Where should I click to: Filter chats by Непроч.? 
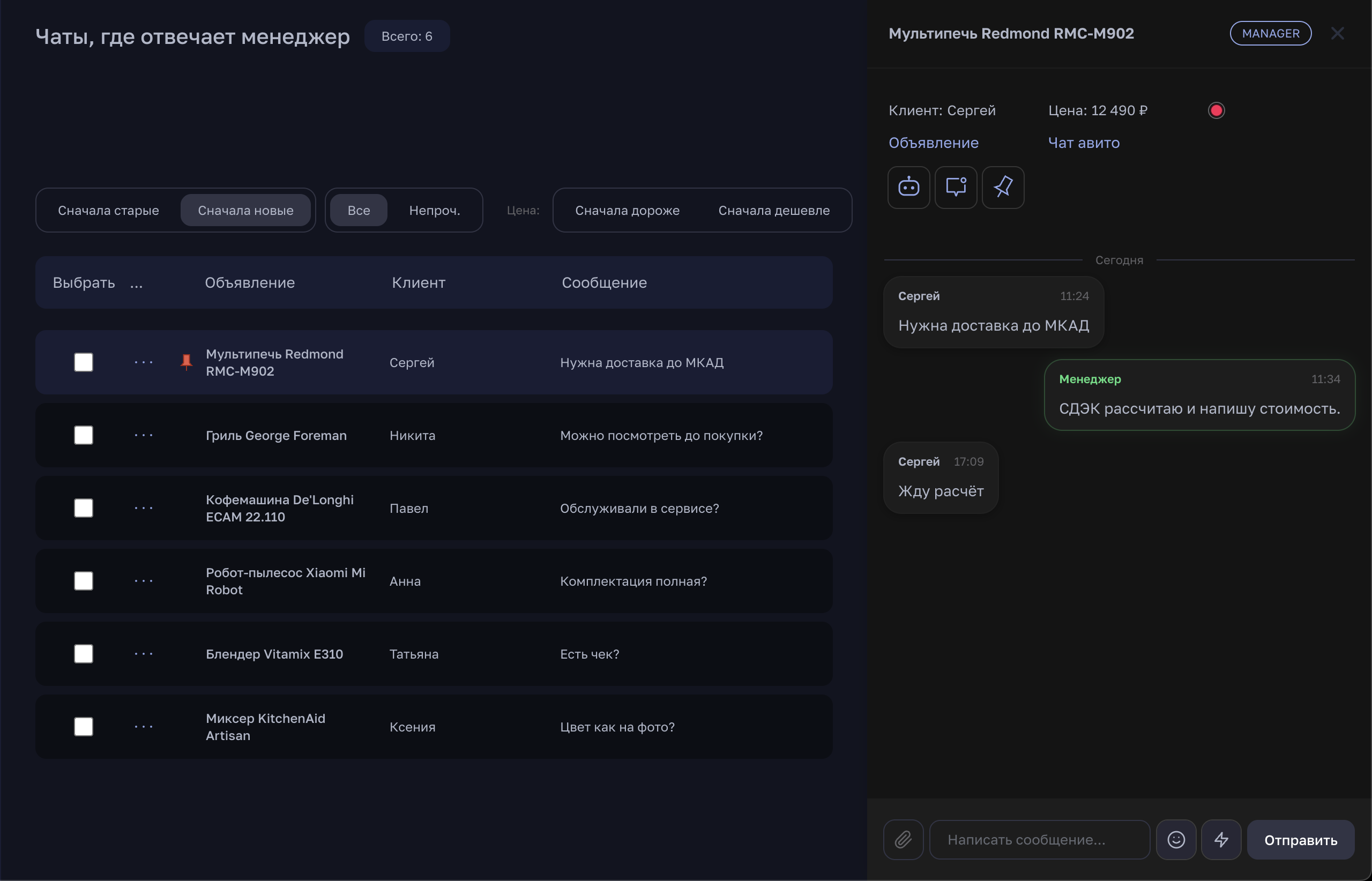click(434, 210)
